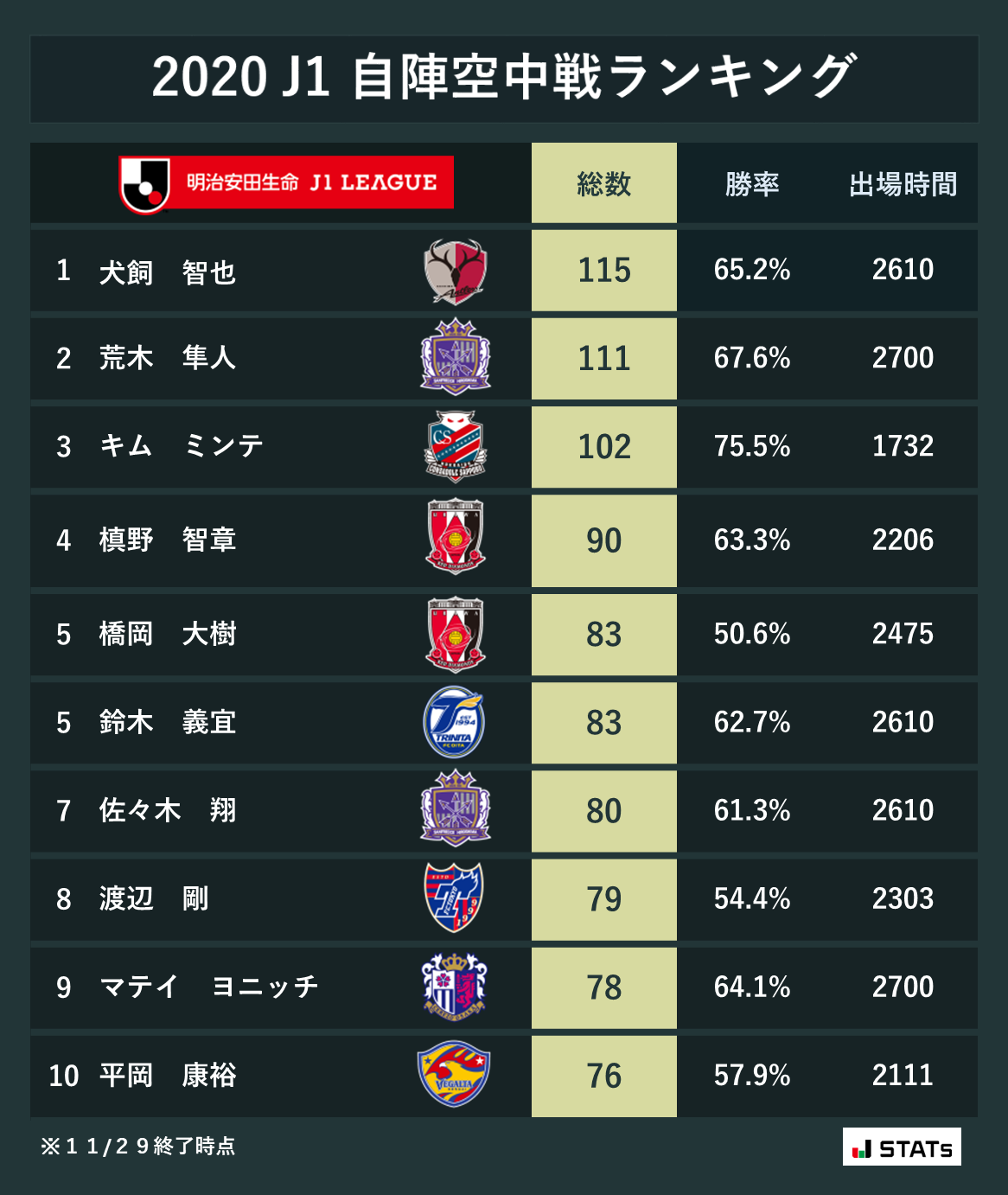Click the 出場時間 column header
1008x1195 pixels.
903,183
